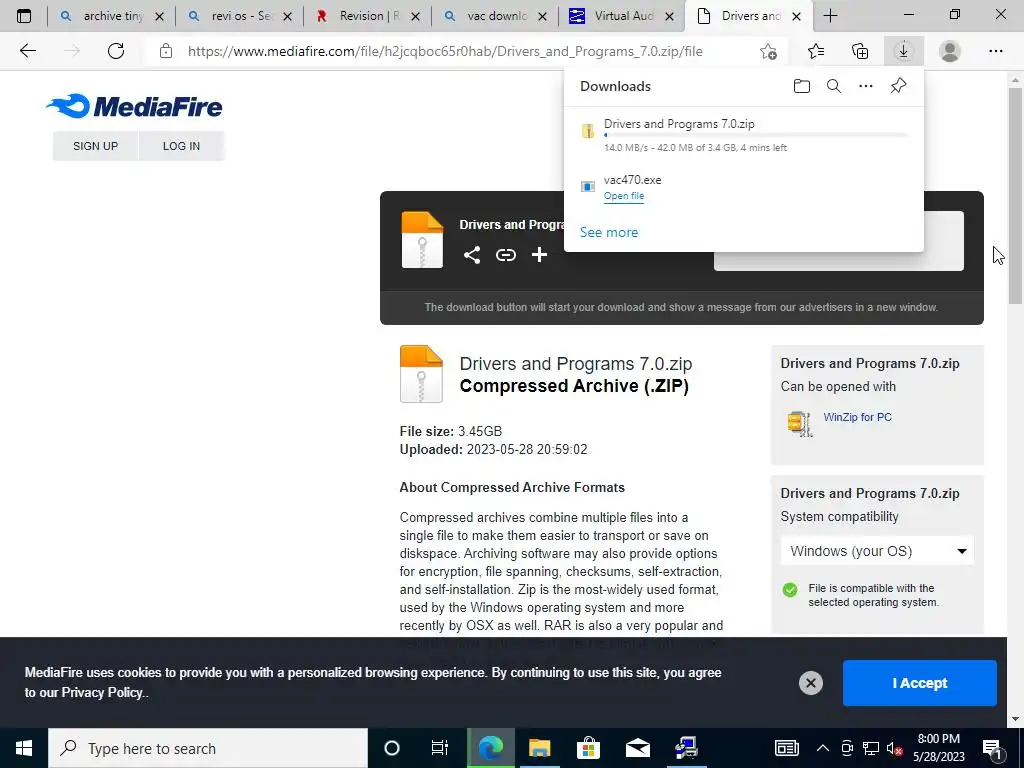
Task: Click the share icon for the file
Action: point(472,255)
